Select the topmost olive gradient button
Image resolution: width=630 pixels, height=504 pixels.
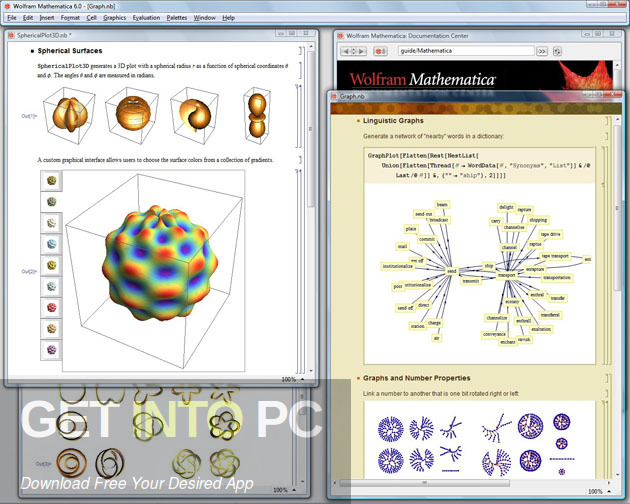tap(51, 180)
